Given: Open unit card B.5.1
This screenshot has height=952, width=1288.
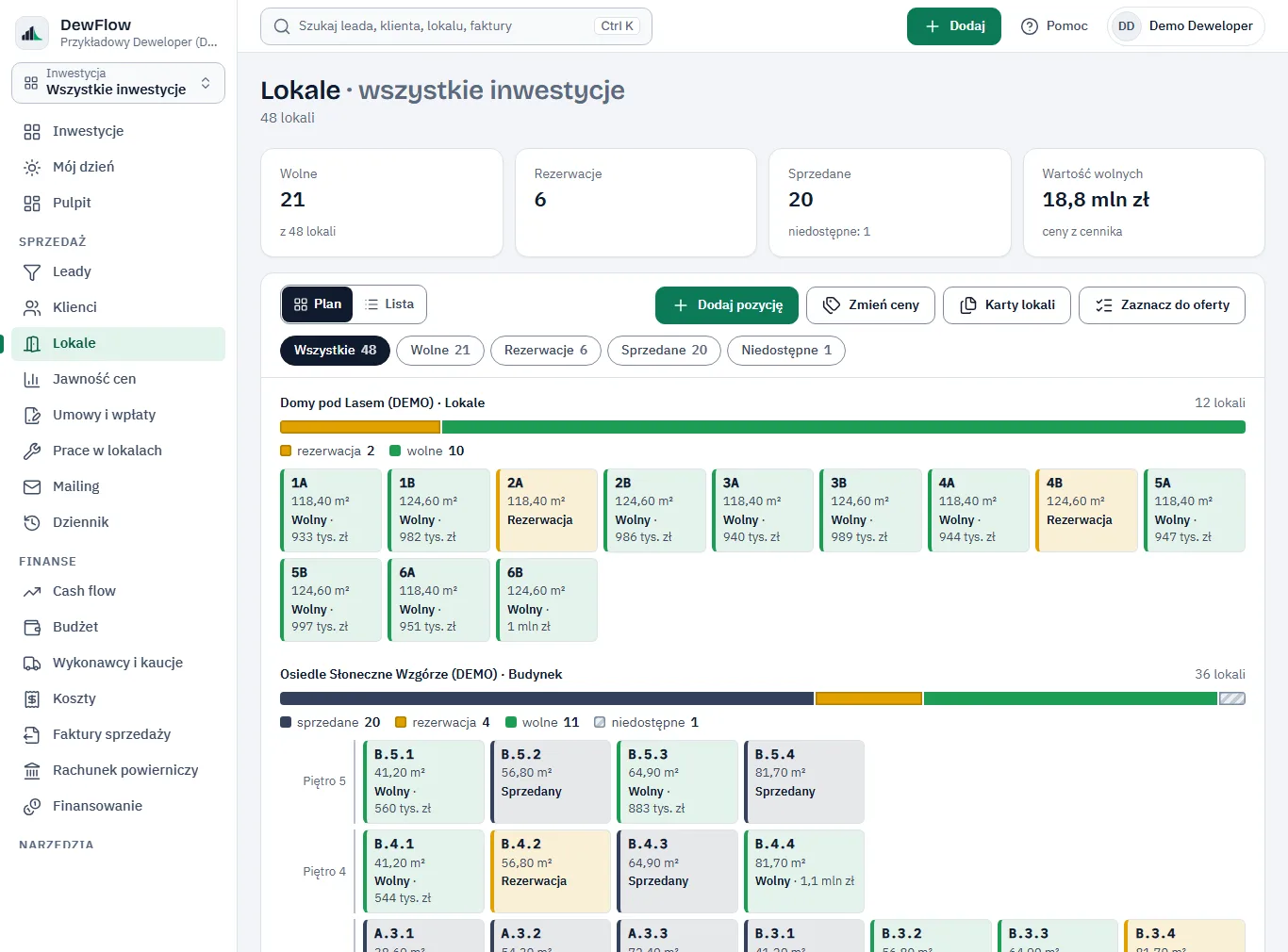Looking at the screenshot, I should (423, 782).
